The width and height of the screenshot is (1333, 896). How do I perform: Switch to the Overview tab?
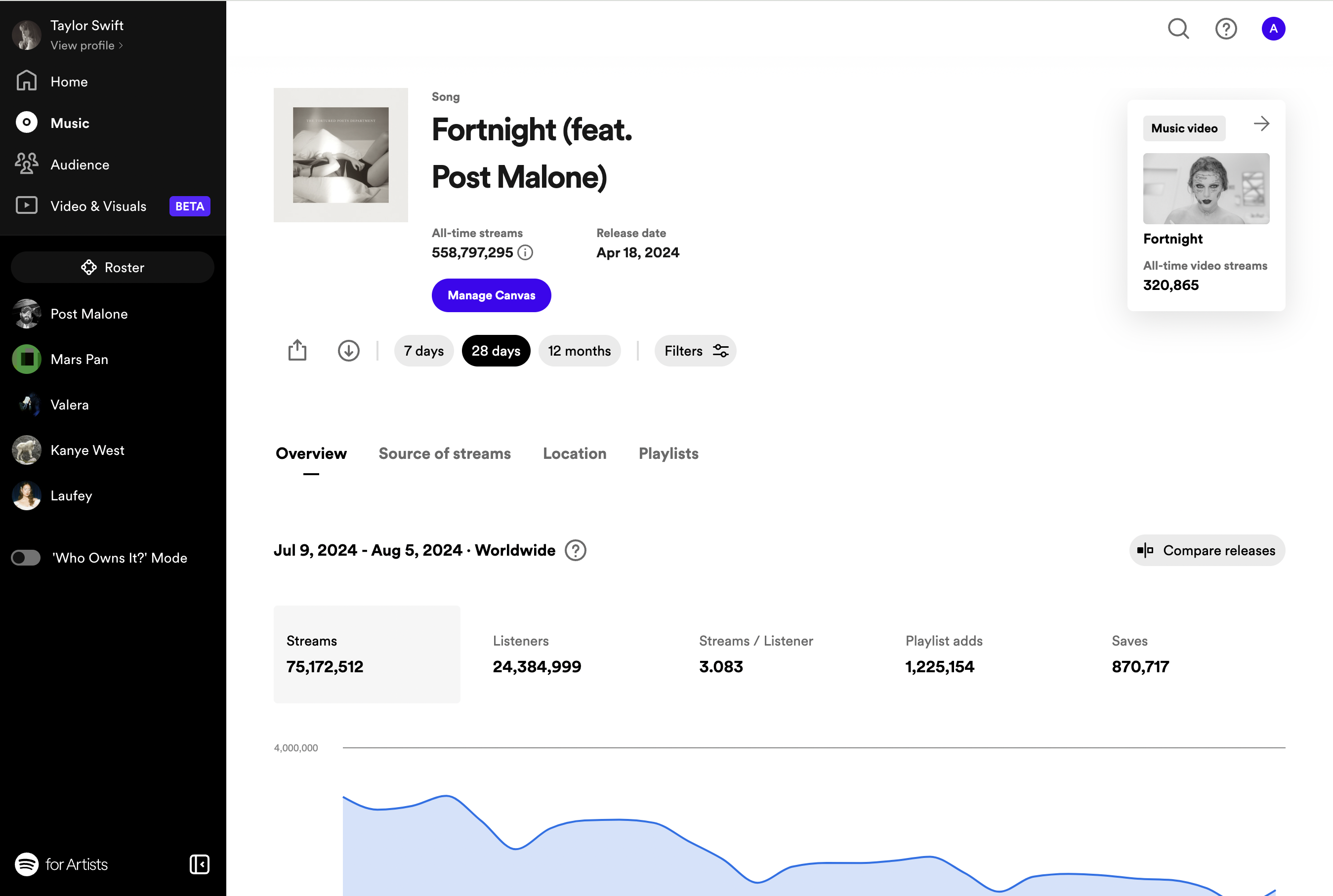click(x=311, y=454)
